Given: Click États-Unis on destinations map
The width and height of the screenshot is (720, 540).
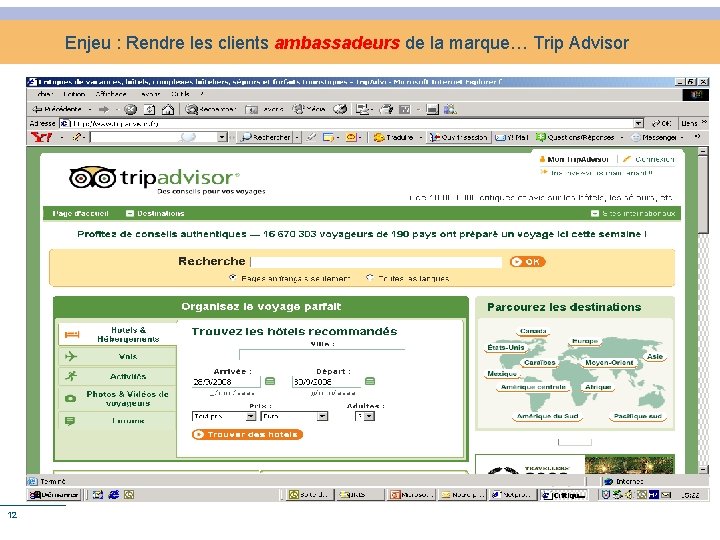Looking at the screenshot, I should 506,348.
